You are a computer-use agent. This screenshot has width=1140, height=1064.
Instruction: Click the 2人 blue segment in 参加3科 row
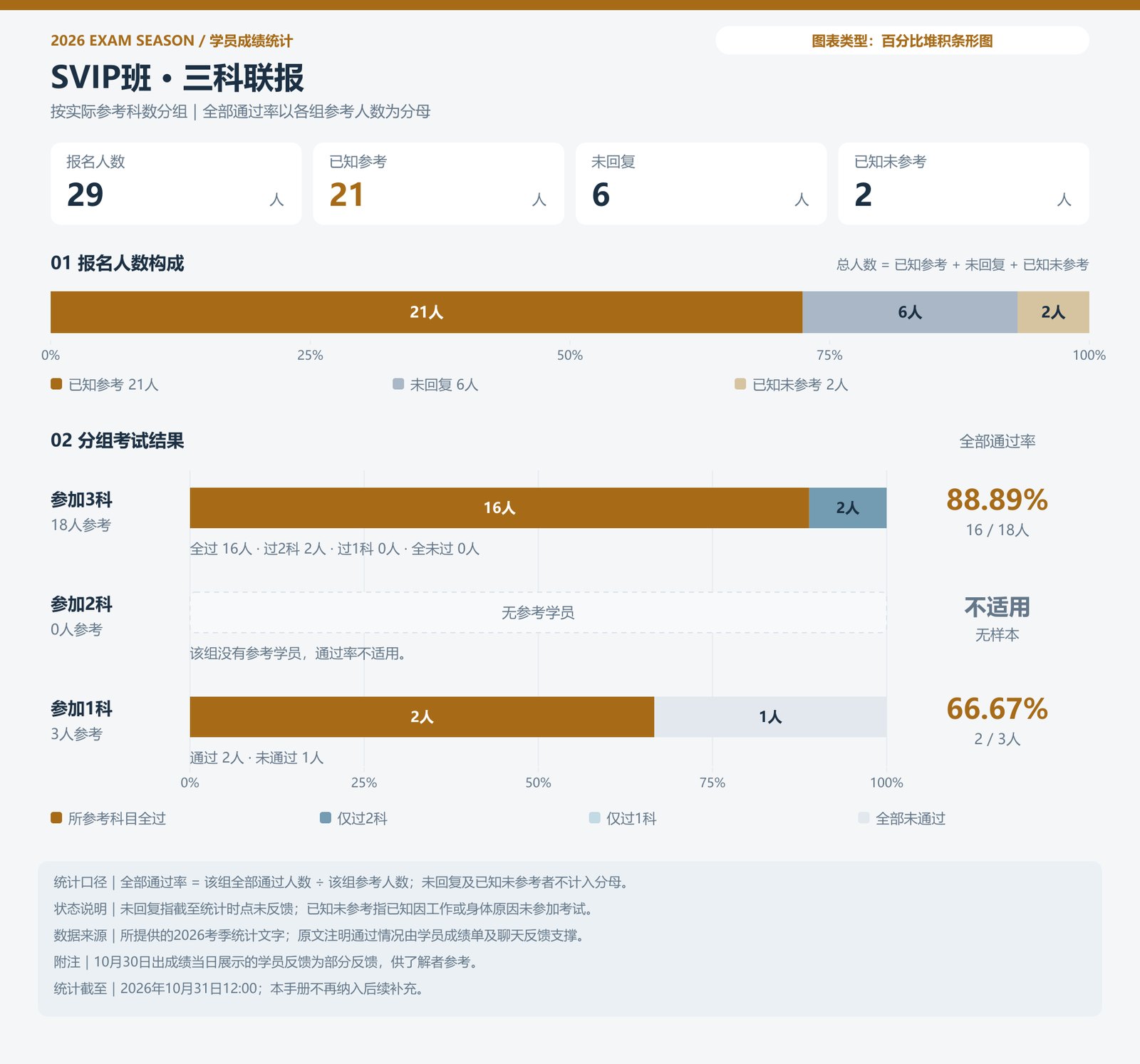tap(848, 507)
